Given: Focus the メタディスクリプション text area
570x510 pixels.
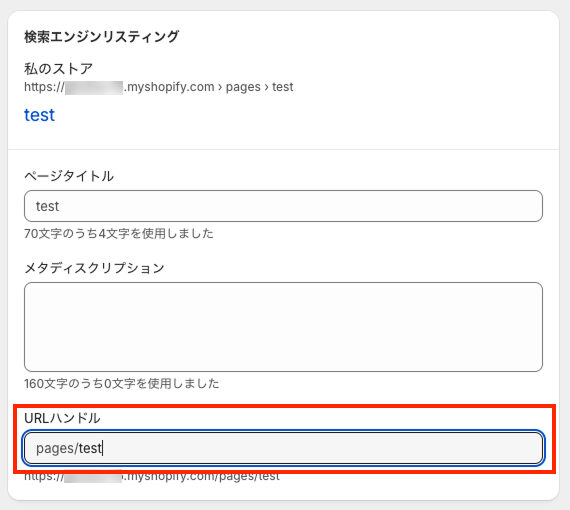Looking at the screenshot, I should point(283,327).
